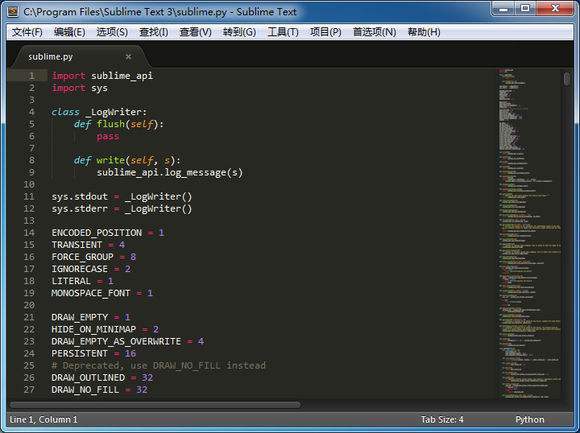The image size is (580, 433).
Task: Click the horizontal scrollbar thumb
Action: point(155,405)
